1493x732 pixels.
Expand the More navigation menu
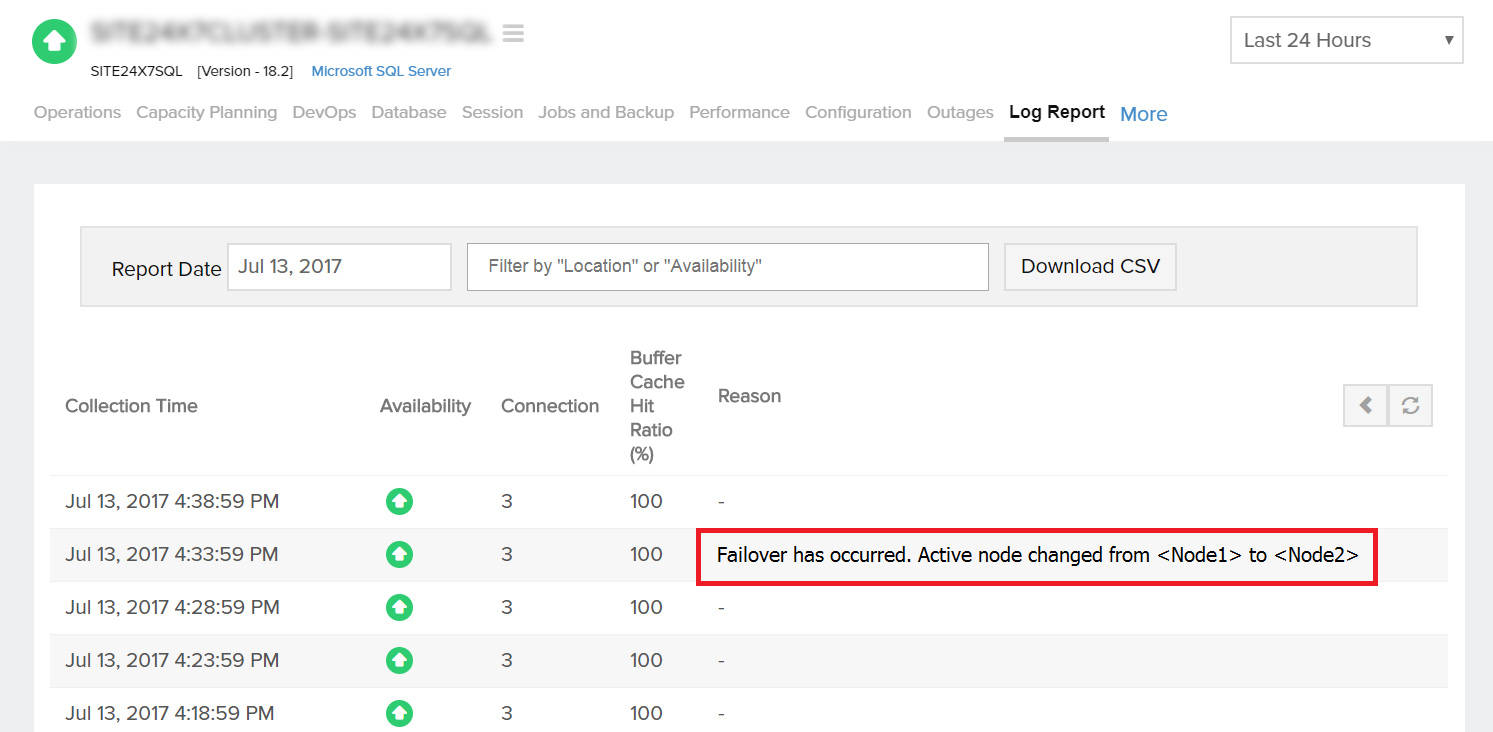[1143, 114]
